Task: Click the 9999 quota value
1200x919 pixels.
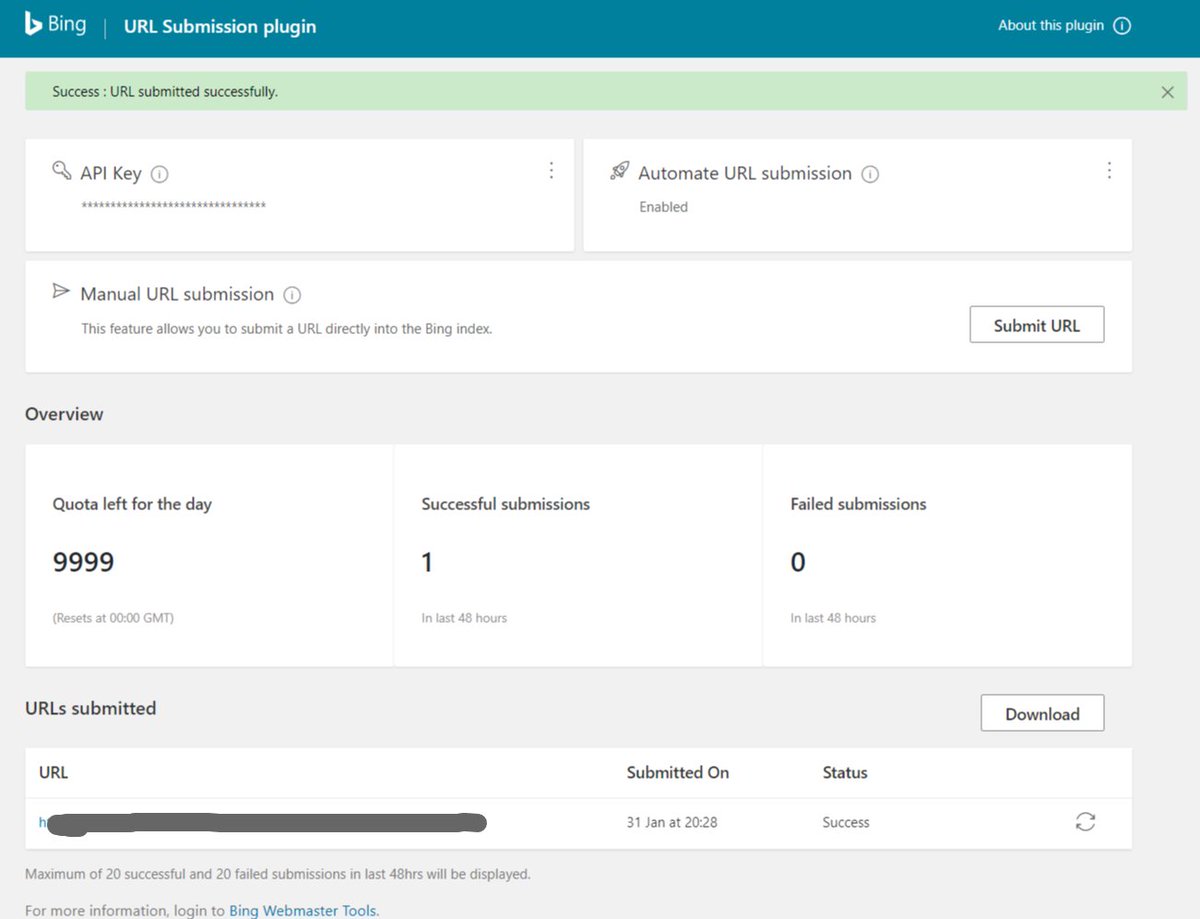Action: tap(84, 562)
